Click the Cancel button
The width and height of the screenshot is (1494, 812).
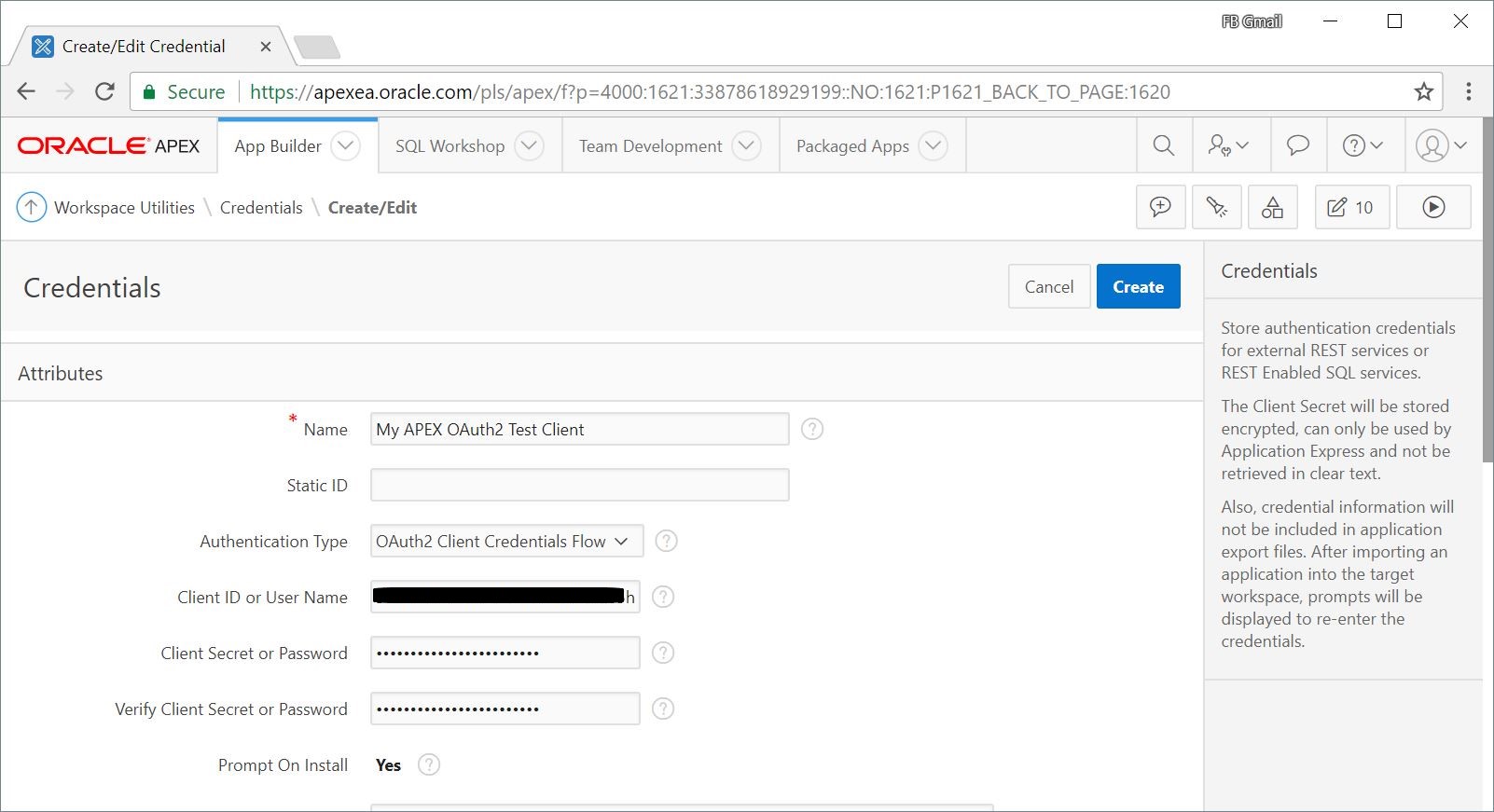pyautogui.click(x=1049, y=286)
